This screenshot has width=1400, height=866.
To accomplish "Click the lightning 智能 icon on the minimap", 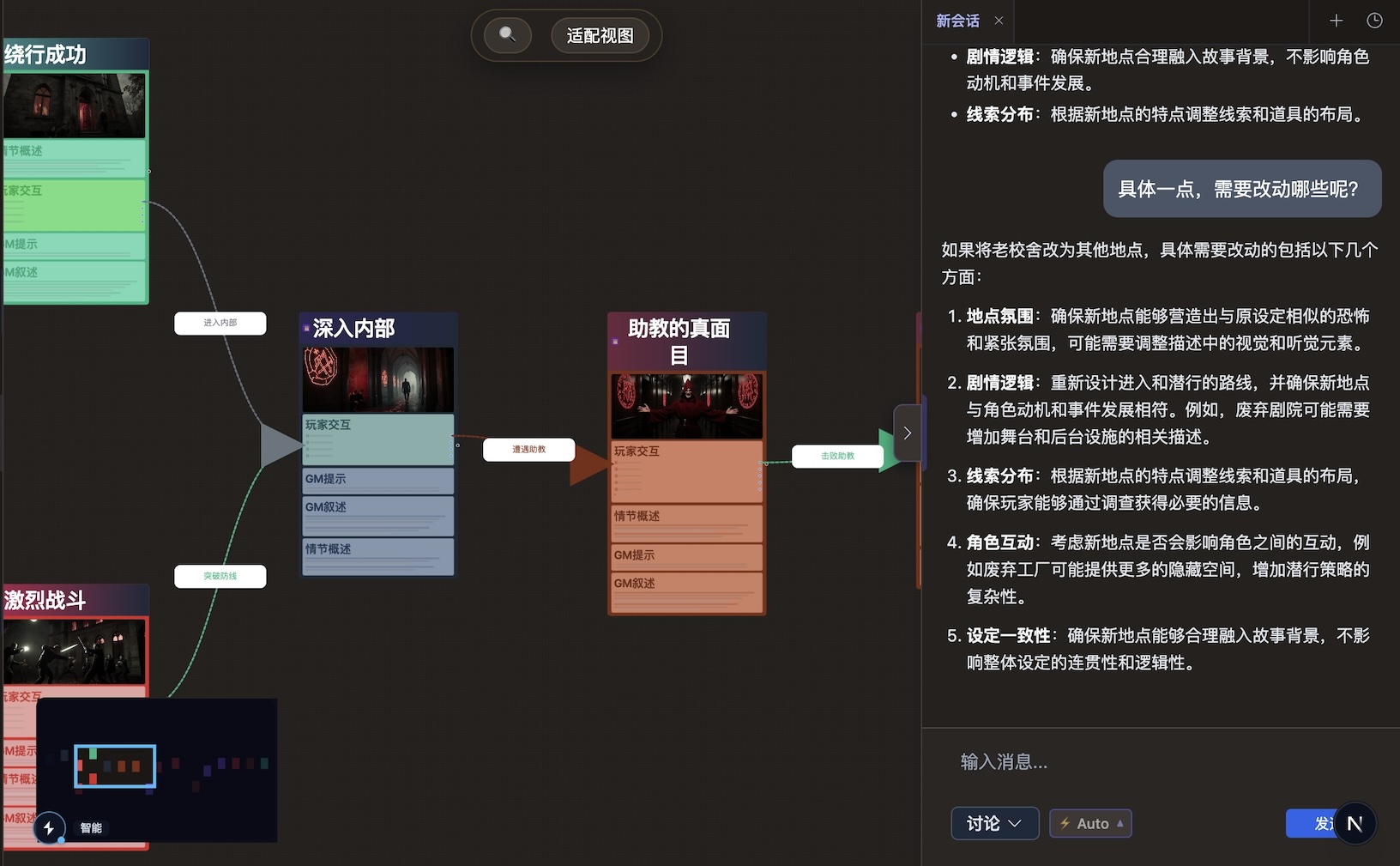I will click(49, 828).
